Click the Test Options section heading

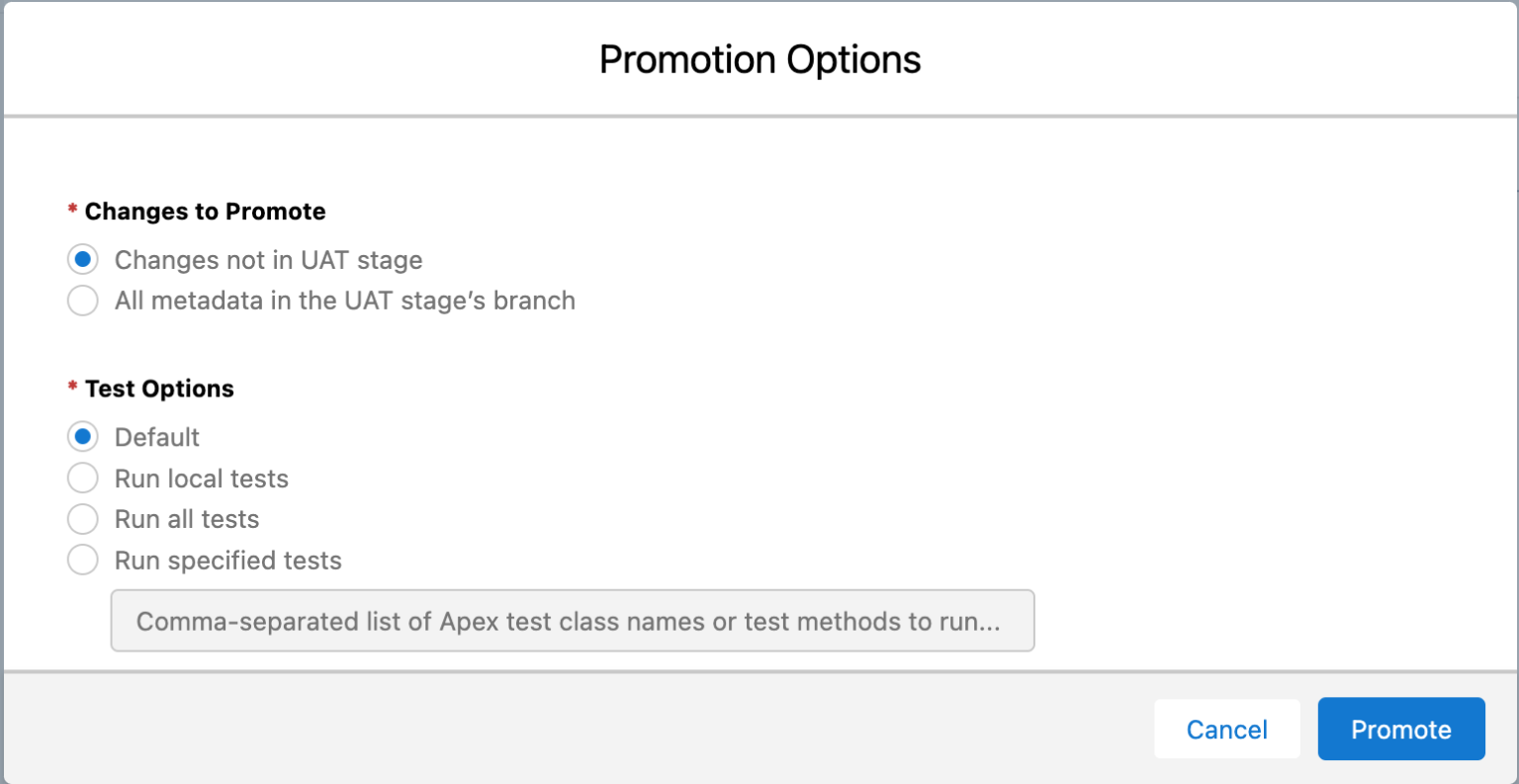coord(159,388)
